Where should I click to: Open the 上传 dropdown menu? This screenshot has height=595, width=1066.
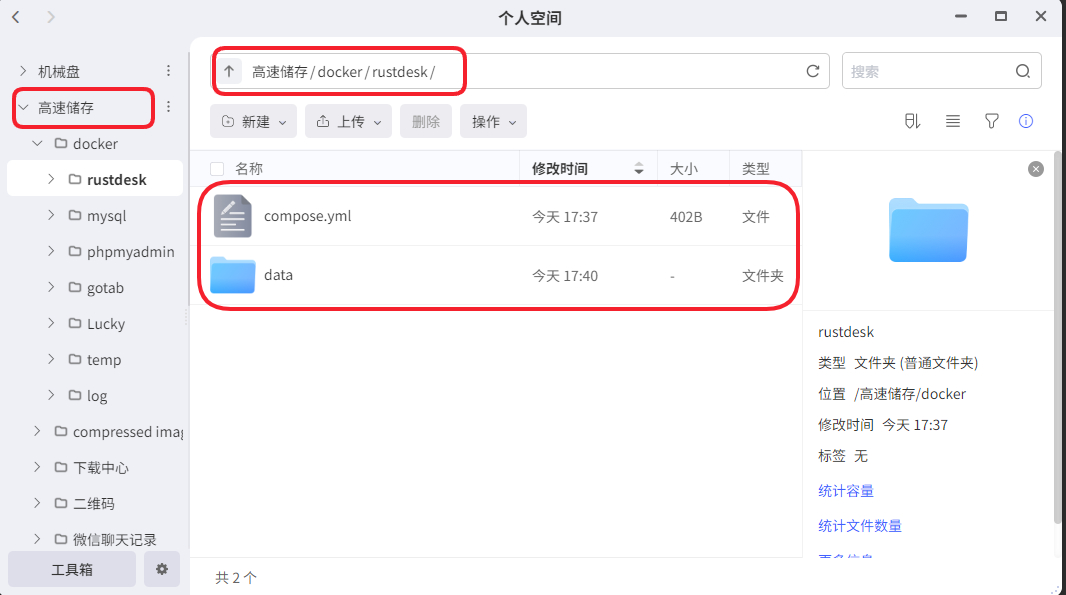point(348,121)
